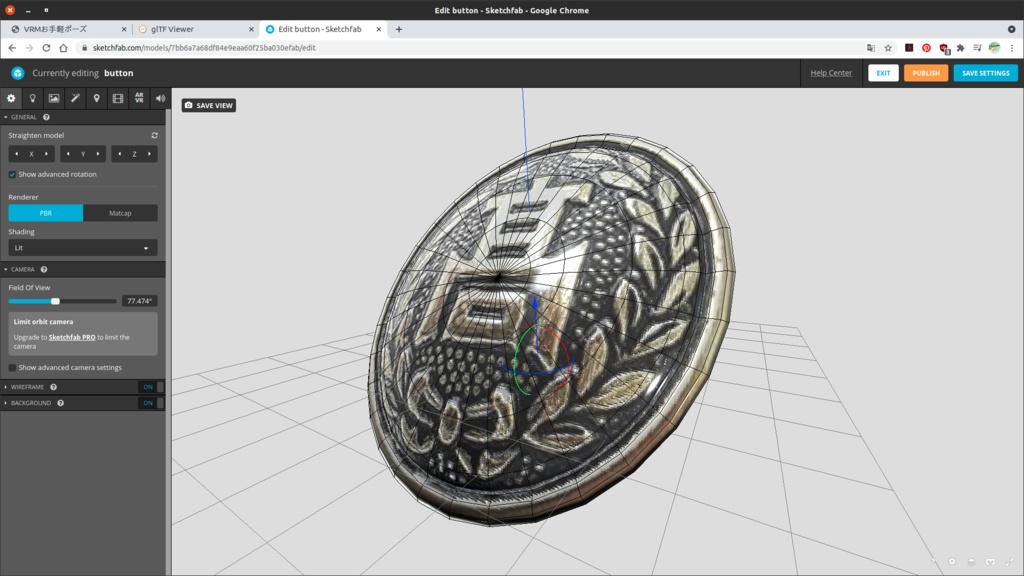1024x576 pixels.
Task: Rotate model negative on Z axis
Action: click(x=120, y=154)
